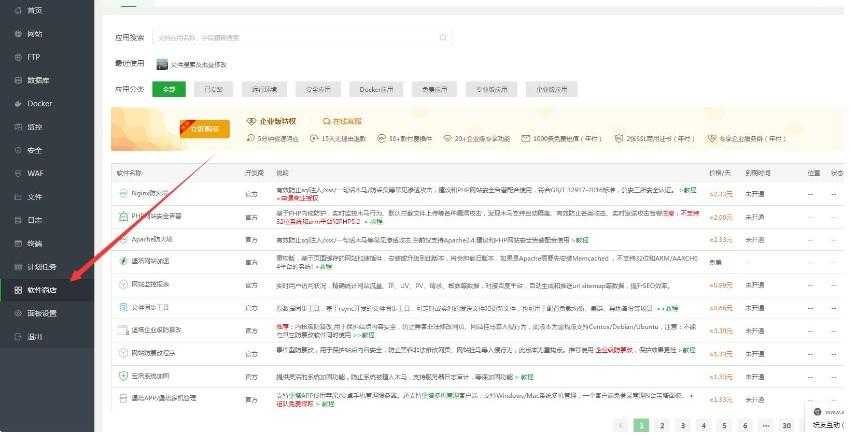Open the 软件商店 sidebar item

pyautogui.click(x=42, y=290)
